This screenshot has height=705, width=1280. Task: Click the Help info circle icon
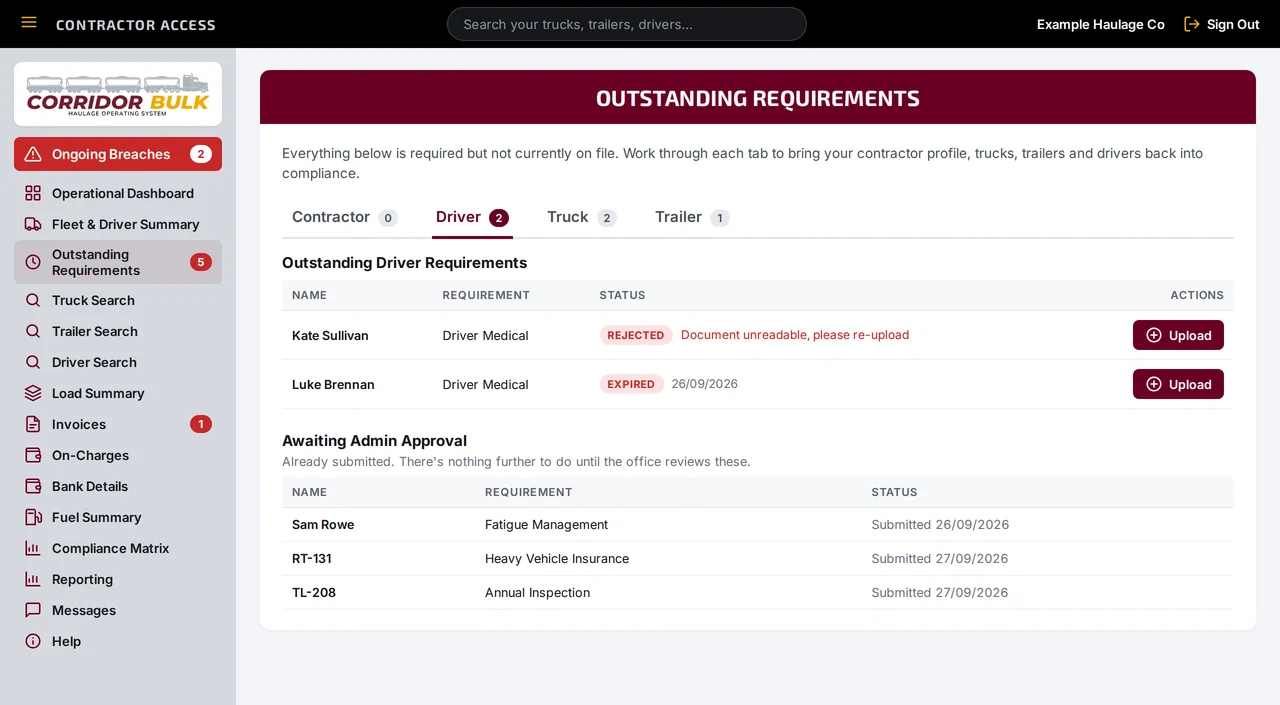(x=33, y=641)
